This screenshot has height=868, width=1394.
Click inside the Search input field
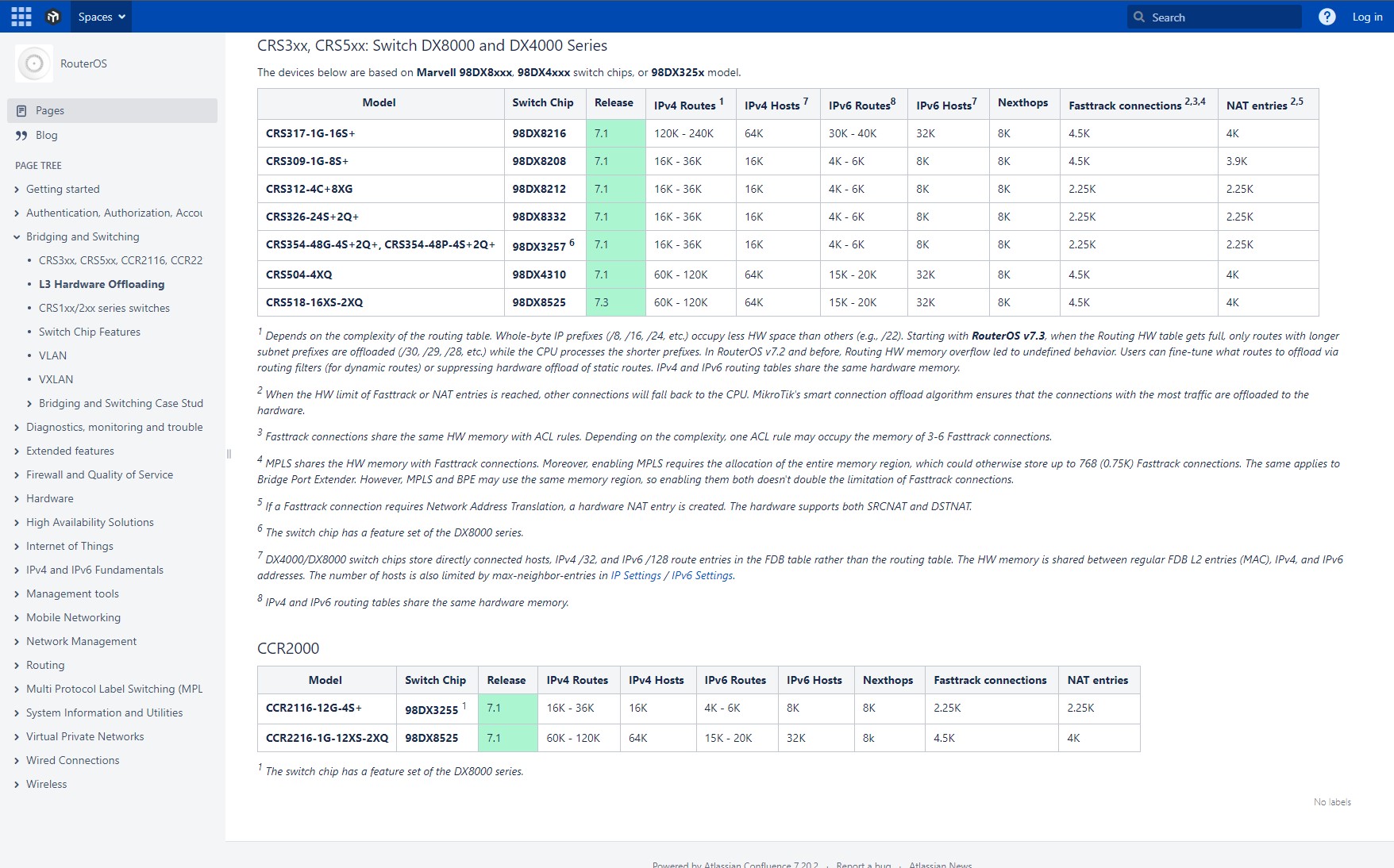pyautogui.click(x=1223, y=17)
